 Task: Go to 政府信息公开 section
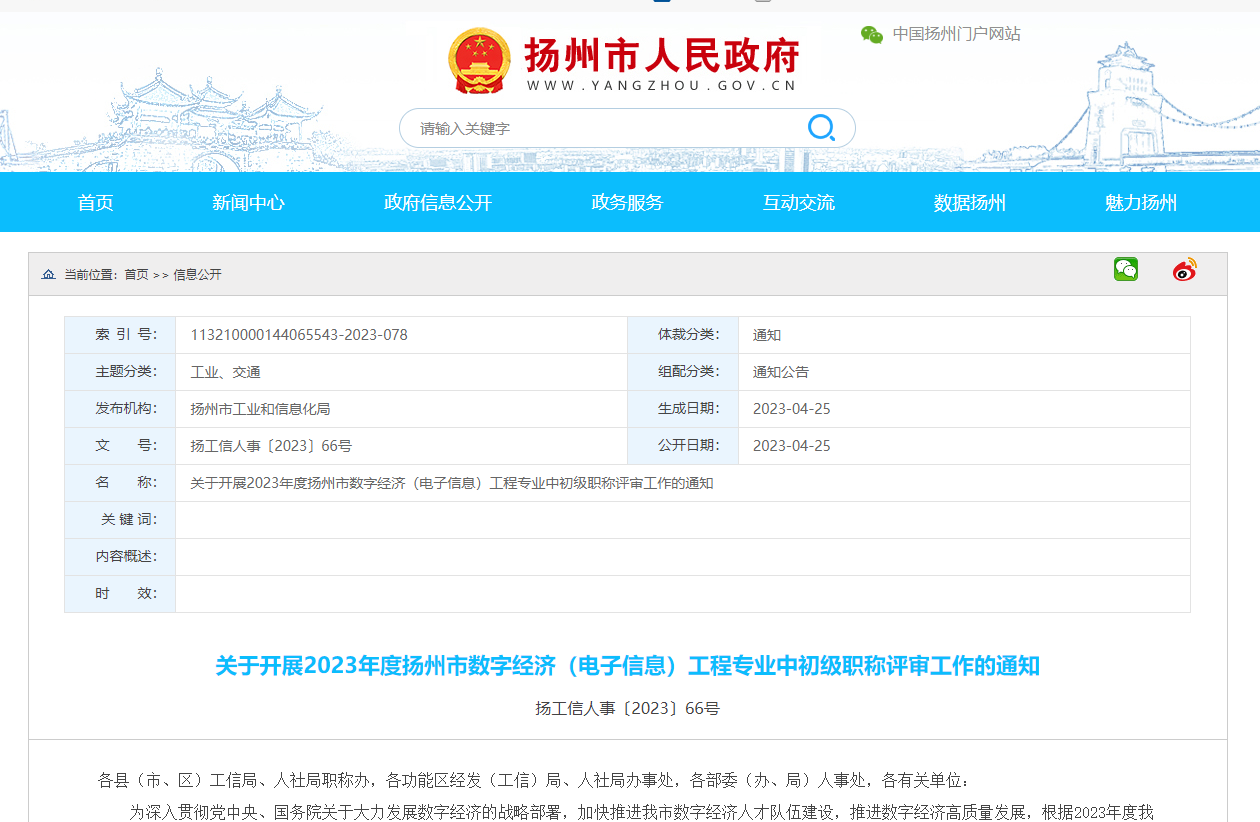click(438, 203)
